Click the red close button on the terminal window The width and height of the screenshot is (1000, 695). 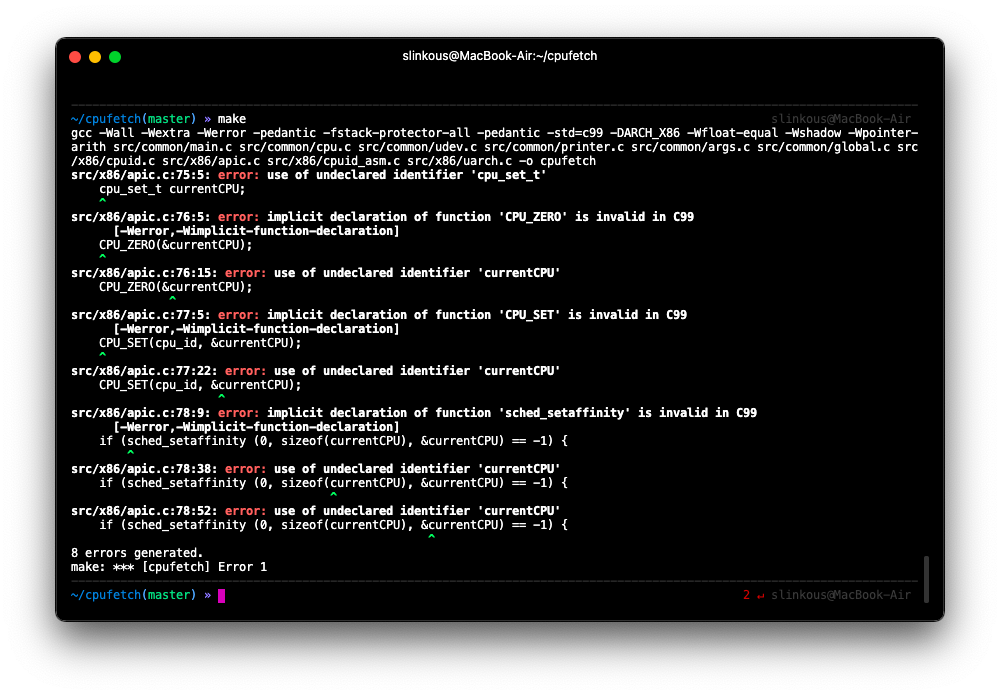tap(75, 57)
